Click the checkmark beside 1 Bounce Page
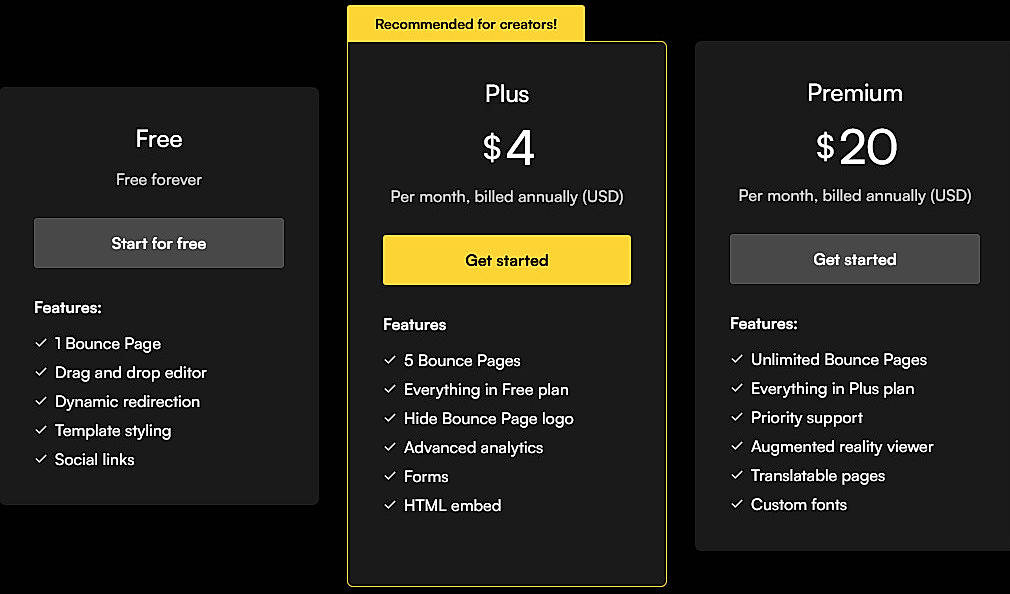This screenshot has height=594, width=1010. pos(41,343)
